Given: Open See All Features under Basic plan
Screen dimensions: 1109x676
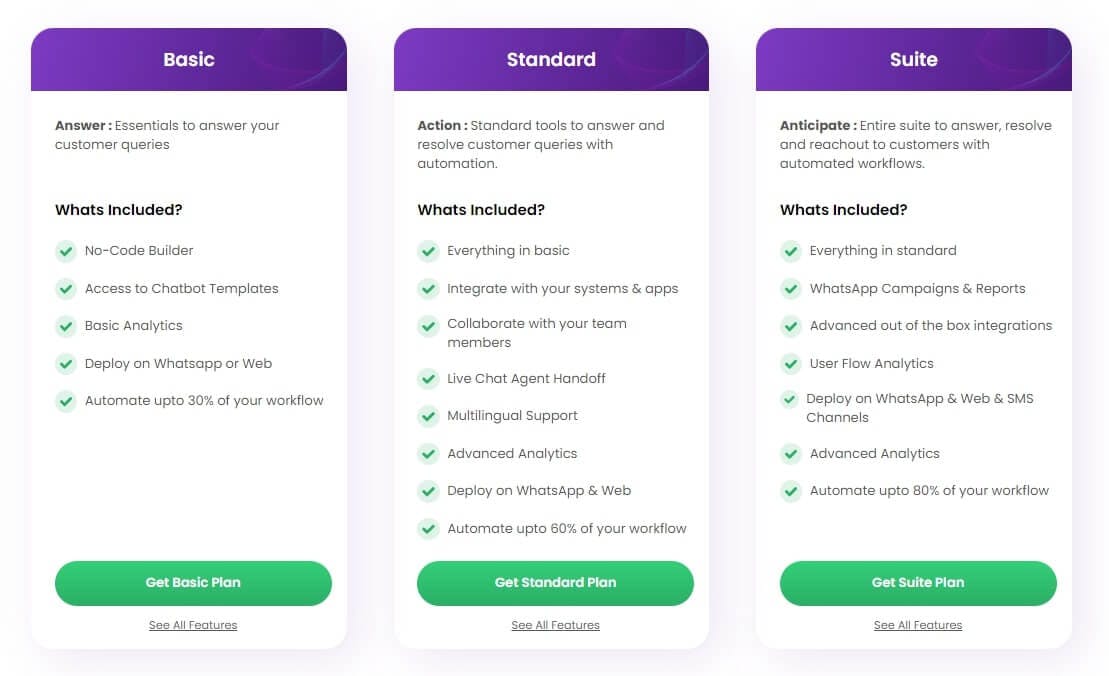Looking at the screenshot, I should pos(193,625).
